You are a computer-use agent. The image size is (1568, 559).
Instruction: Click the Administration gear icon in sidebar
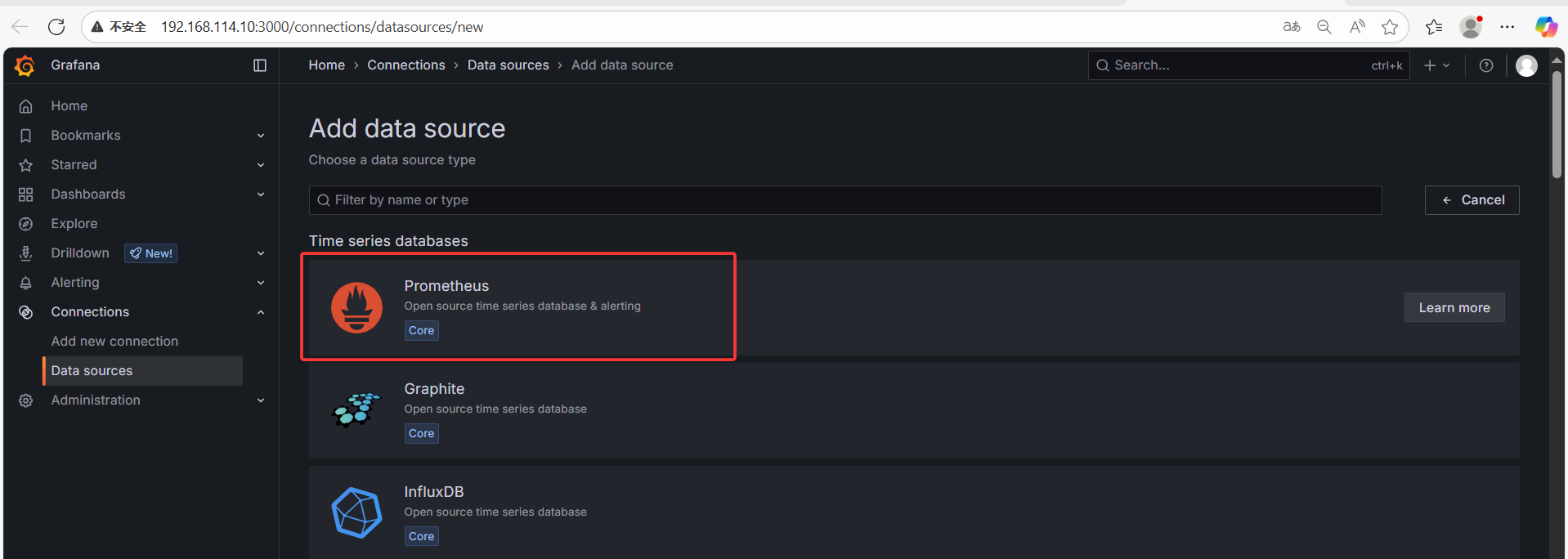(26, 400)
